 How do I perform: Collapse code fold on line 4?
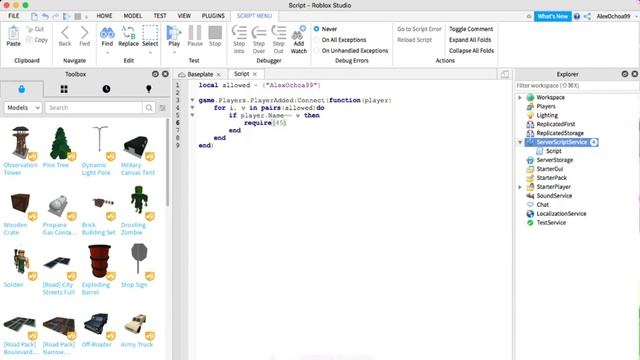(x=192, y=108)
